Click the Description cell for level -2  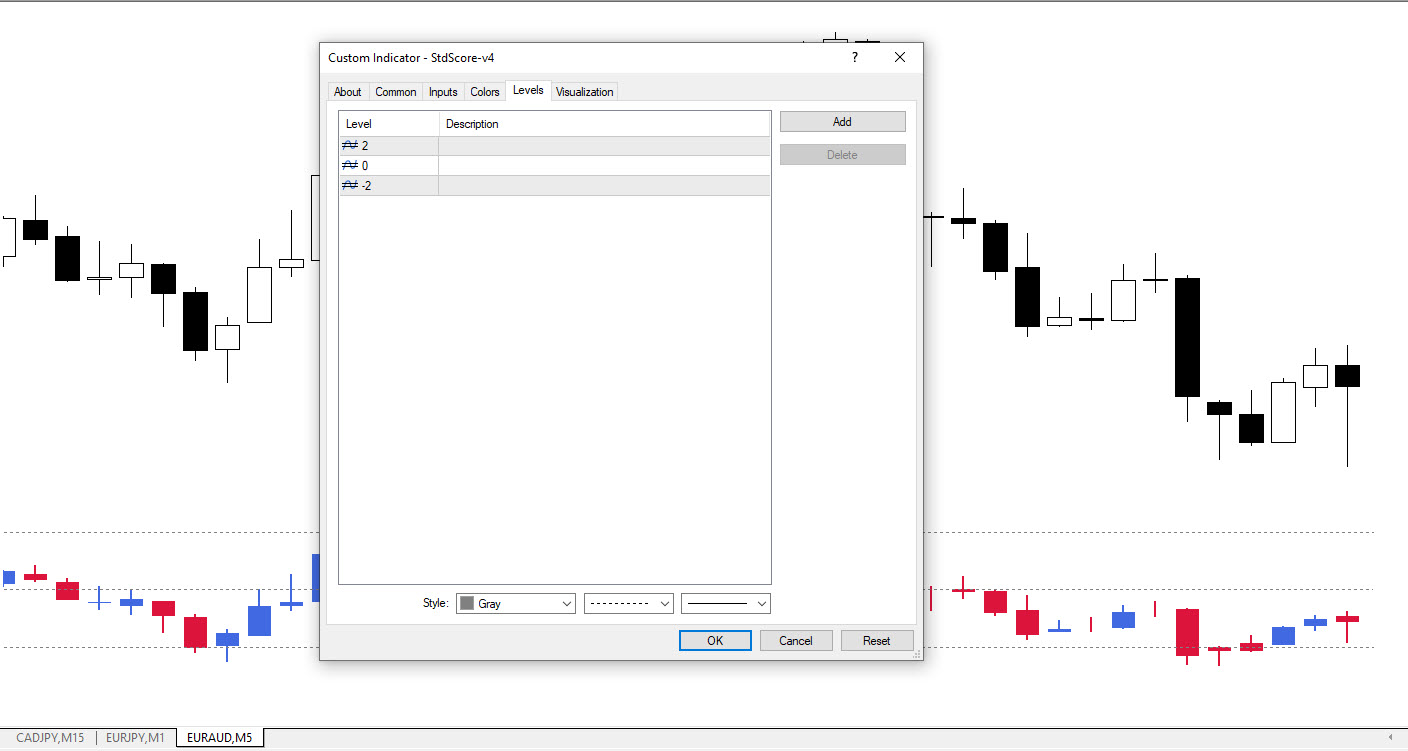point(605,186)
